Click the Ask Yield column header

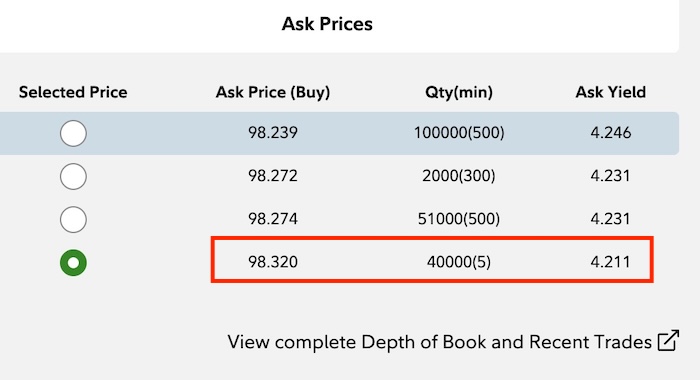(x=611, y=92)
